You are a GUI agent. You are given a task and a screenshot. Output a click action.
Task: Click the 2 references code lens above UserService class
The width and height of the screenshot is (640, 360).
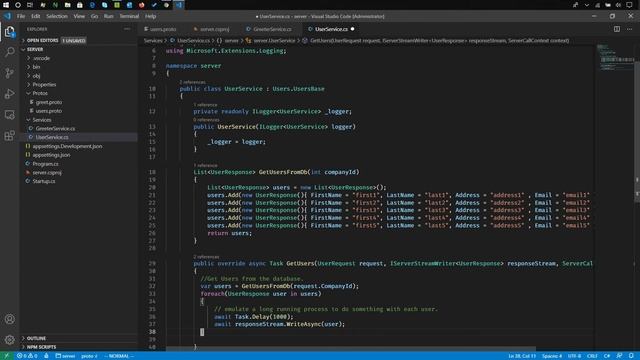[192, 82]
